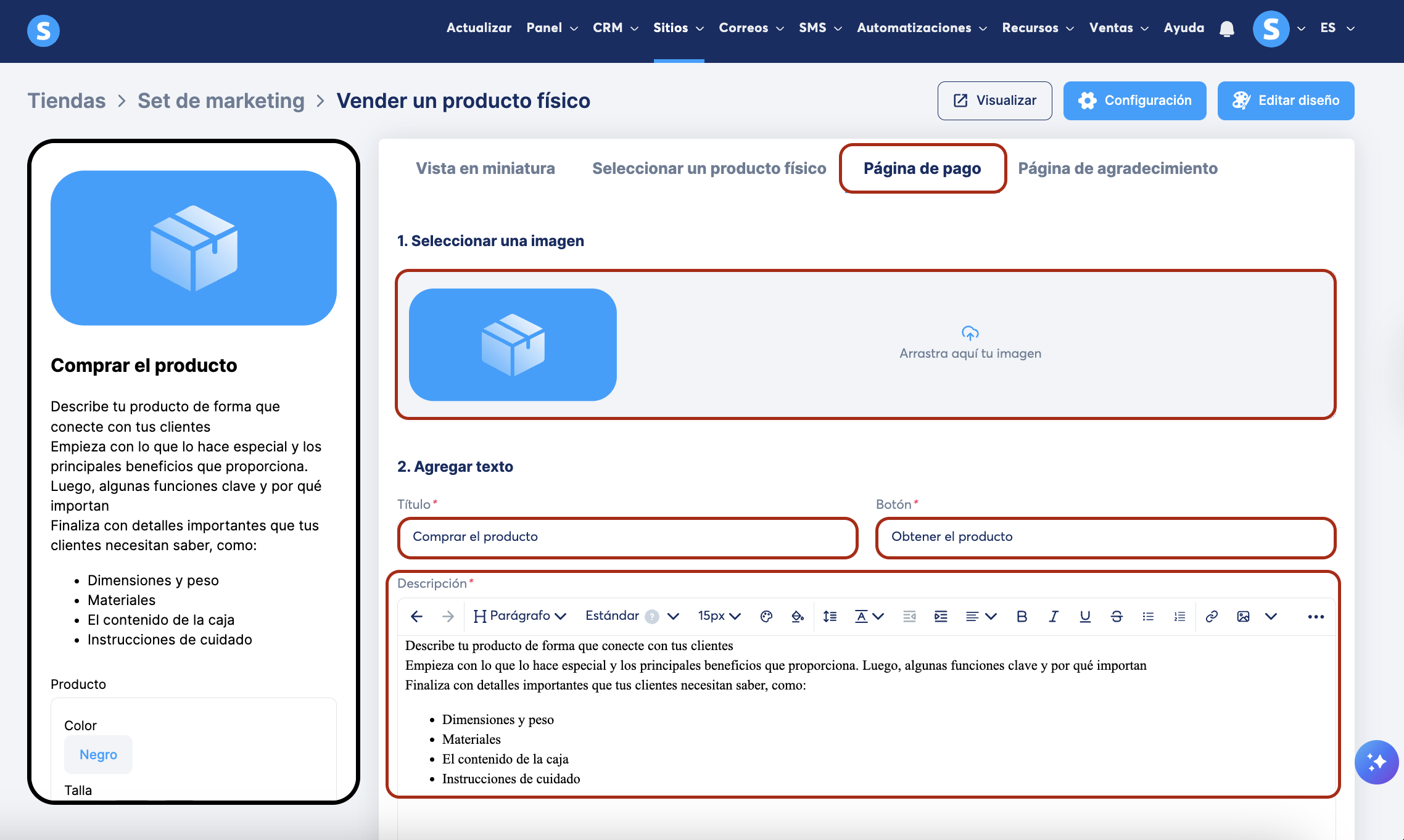Image resolution: width=1404 pixels, height=840 pixels.
Task: Expand the Parágrafo heading dropdown
Action: point(519,616)
